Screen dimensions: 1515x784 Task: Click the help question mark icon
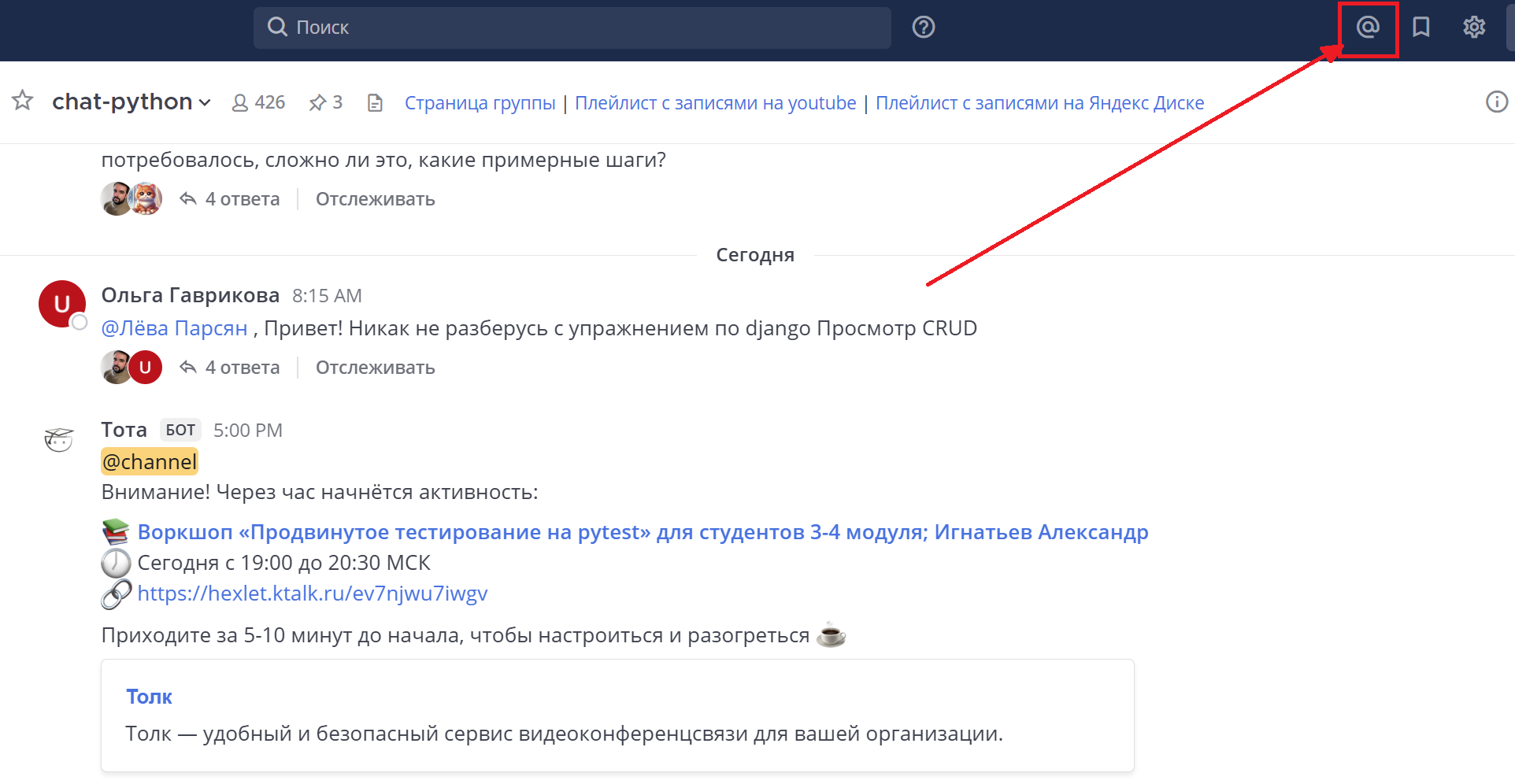point(923,28)
